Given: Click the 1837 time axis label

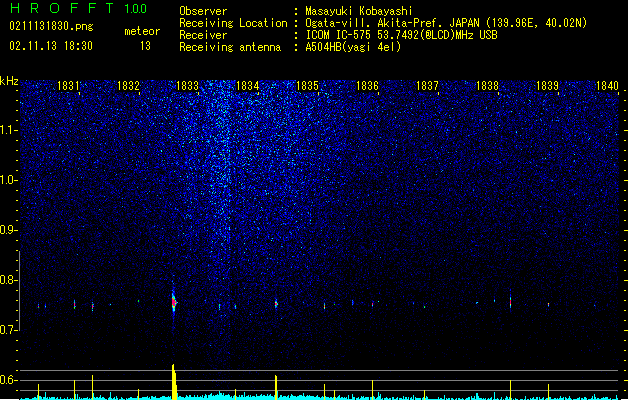Looking at the screenshot, I should tap(427, 85).
